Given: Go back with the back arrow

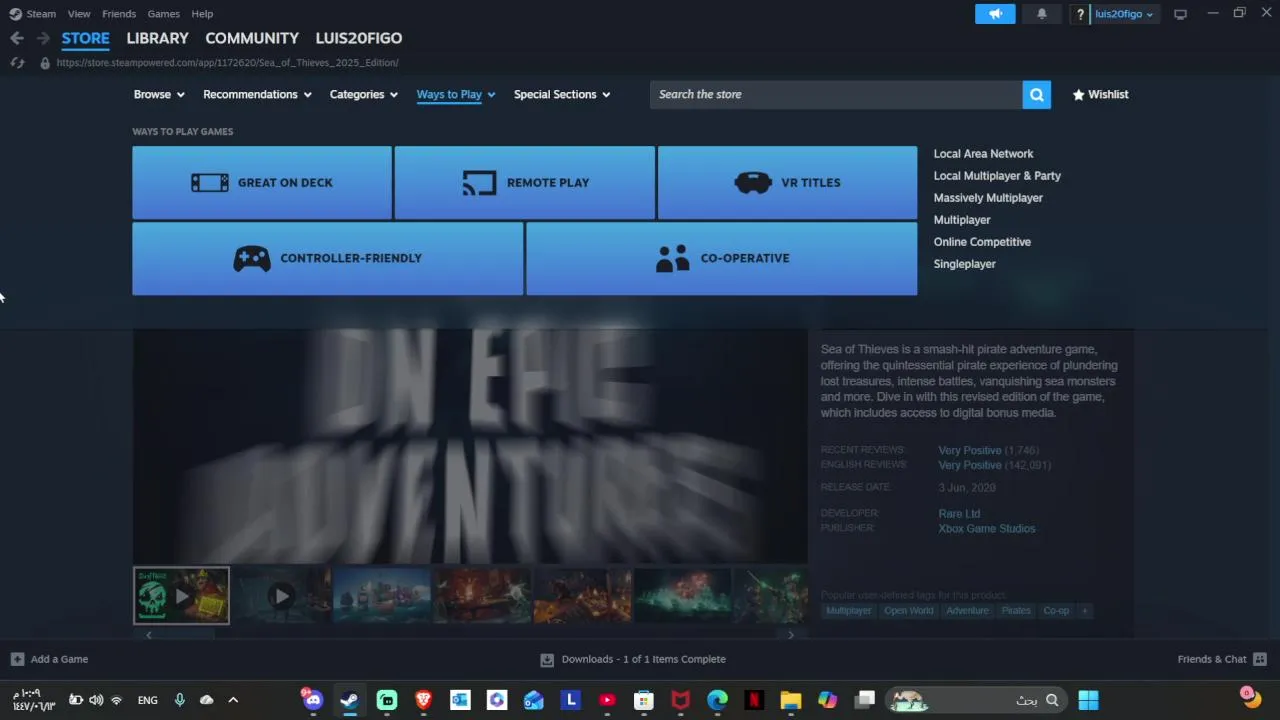Looking at the screenshot, I should coord(17,38).
